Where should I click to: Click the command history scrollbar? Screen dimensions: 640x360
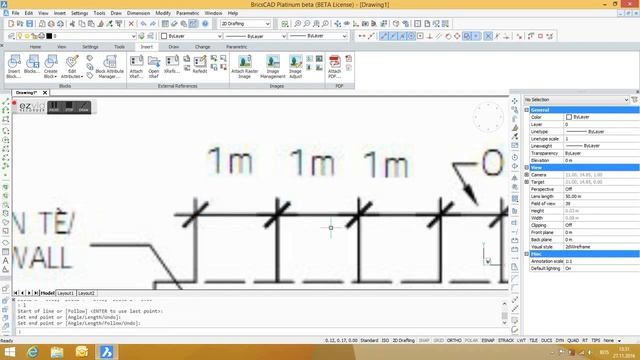pyautogui.click(x=504, y=313)
